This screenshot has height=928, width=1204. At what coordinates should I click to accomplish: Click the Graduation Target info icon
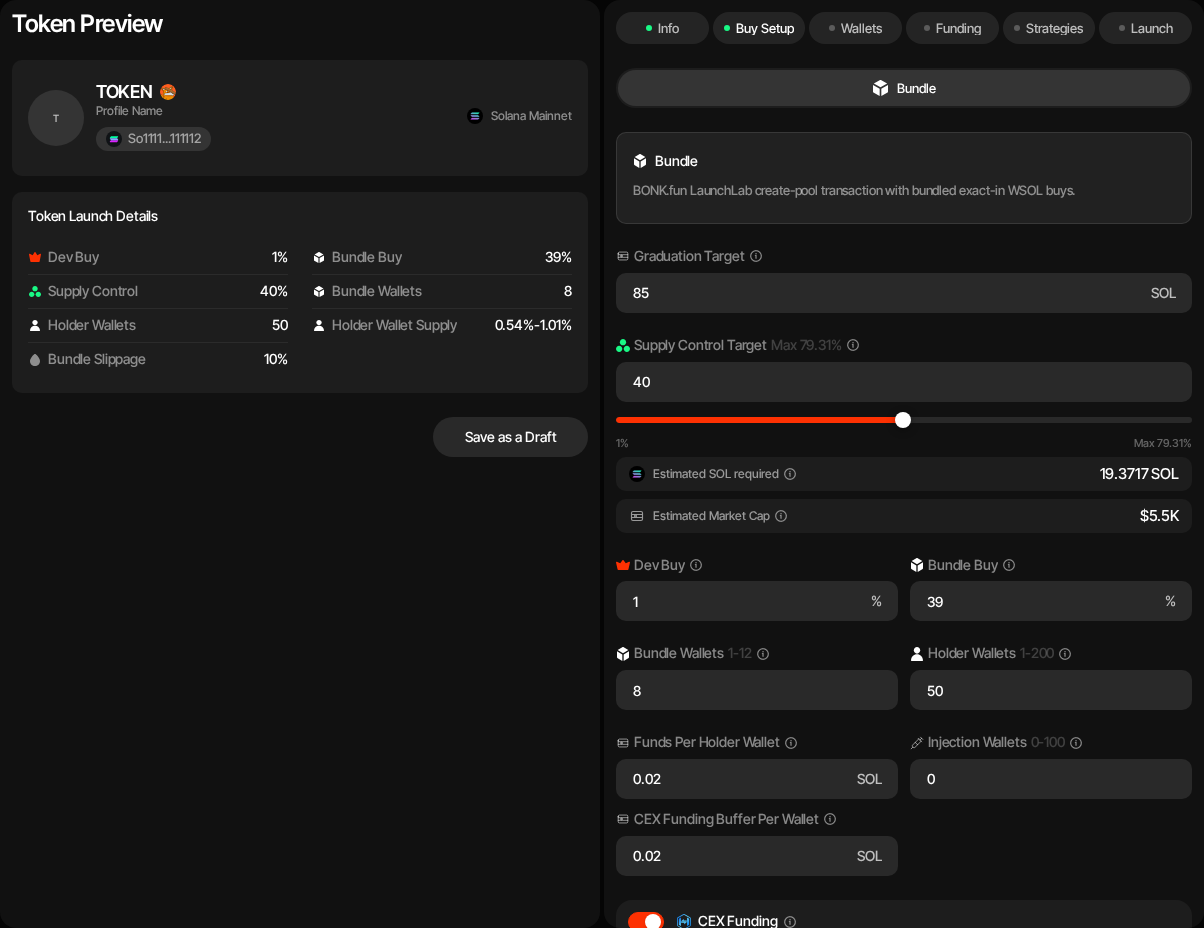tap(756, 256)
